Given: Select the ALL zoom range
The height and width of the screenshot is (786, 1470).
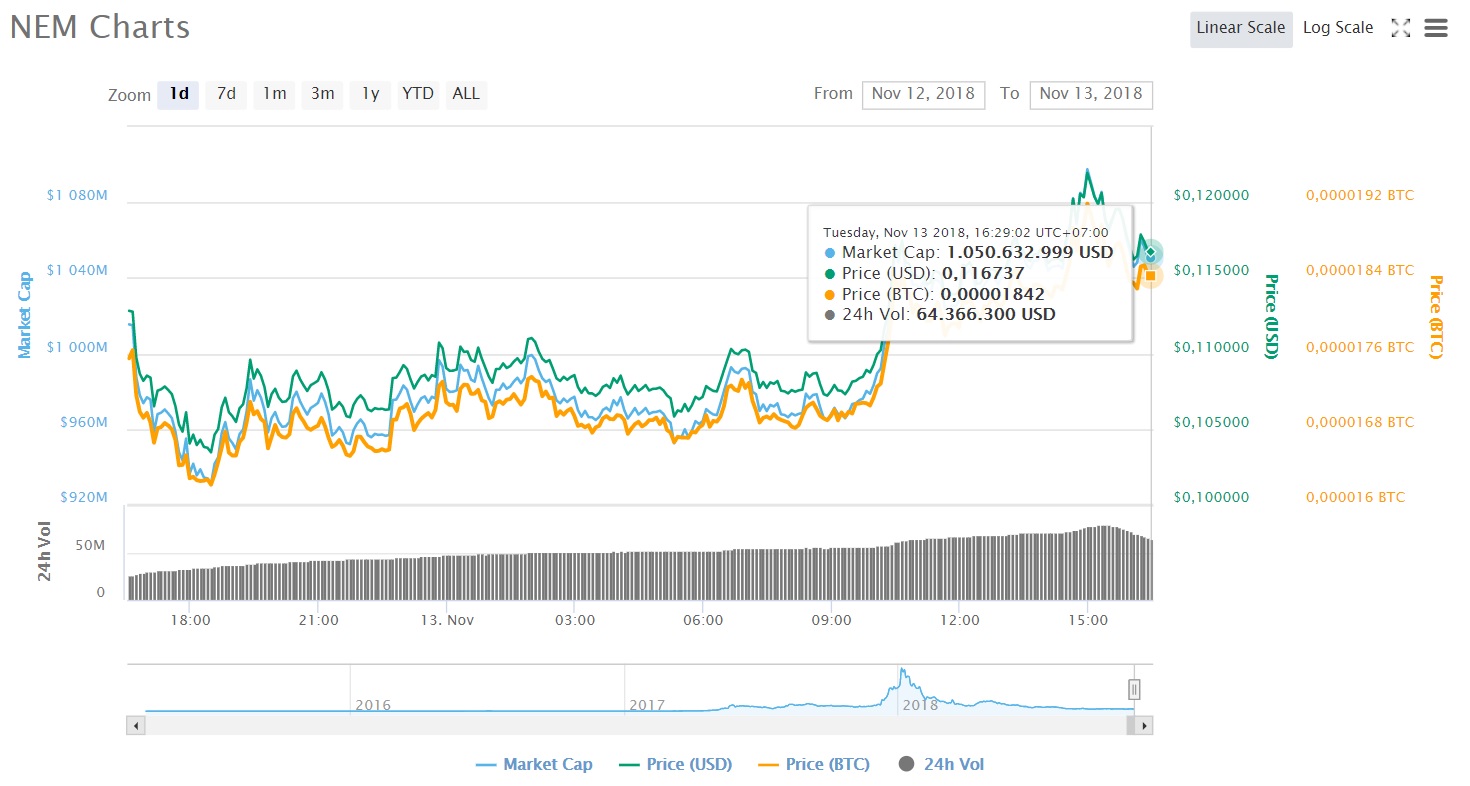Looking at the screenshot, I should point(466,94).
